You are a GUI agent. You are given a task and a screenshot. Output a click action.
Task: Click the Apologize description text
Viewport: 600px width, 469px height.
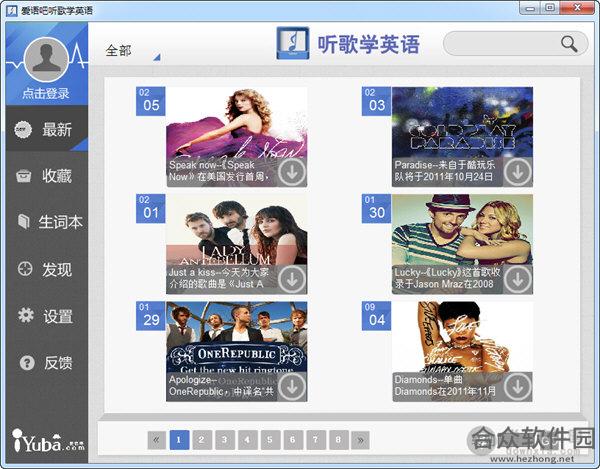point(222,386)
